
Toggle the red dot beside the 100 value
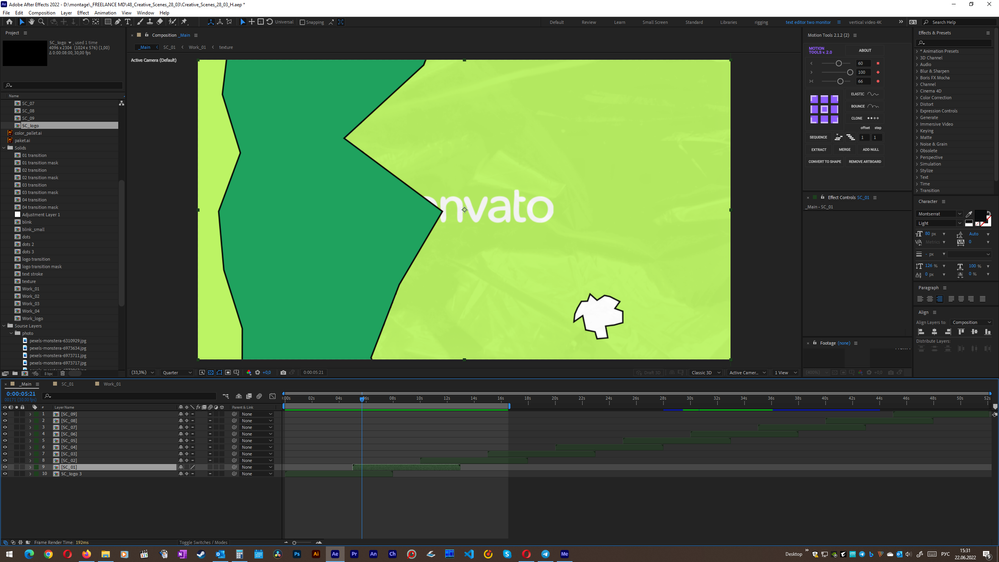pyautogui.click(x=878, y=72)
